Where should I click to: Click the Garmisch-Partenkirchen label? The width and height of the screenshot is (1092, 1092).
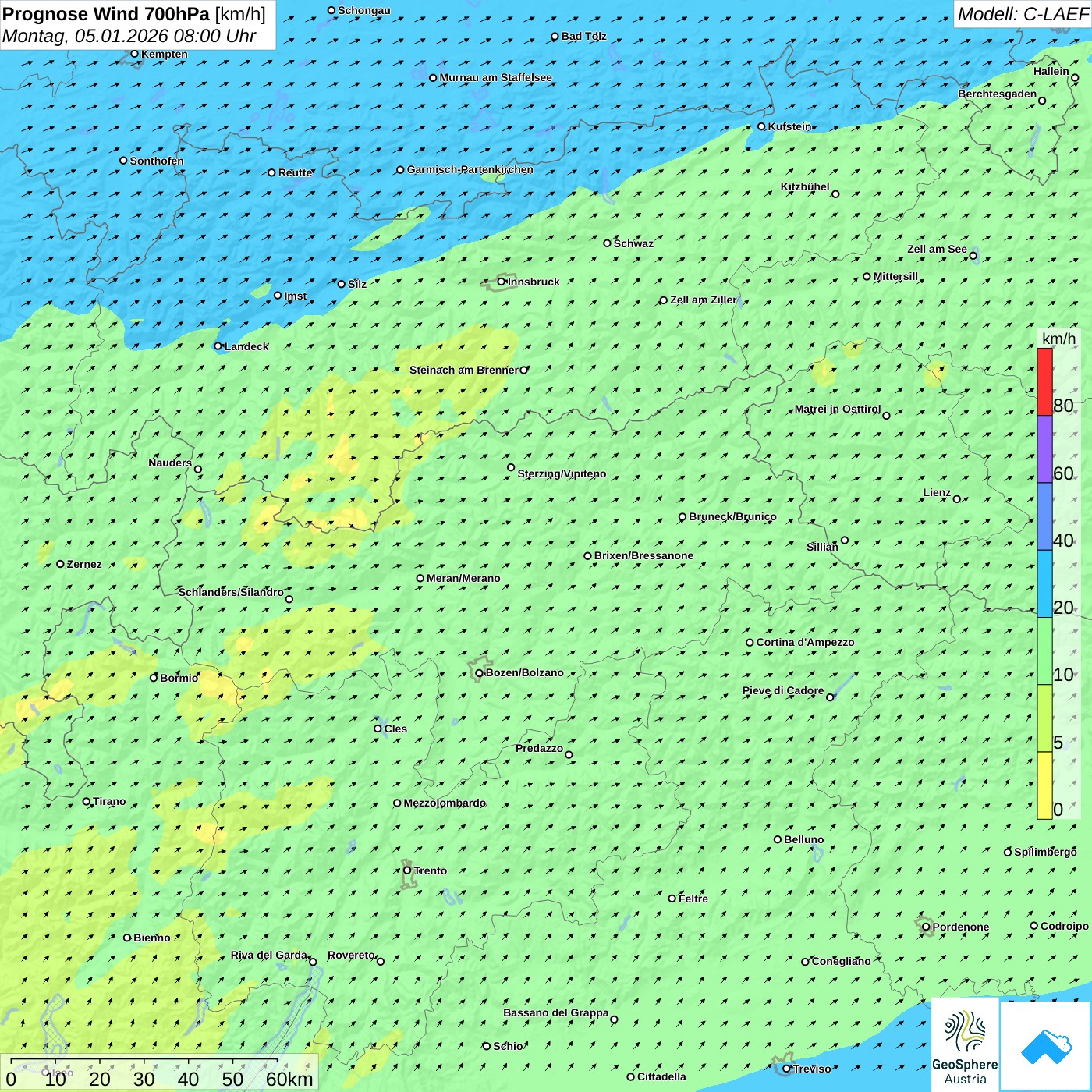tap(470, 169)
